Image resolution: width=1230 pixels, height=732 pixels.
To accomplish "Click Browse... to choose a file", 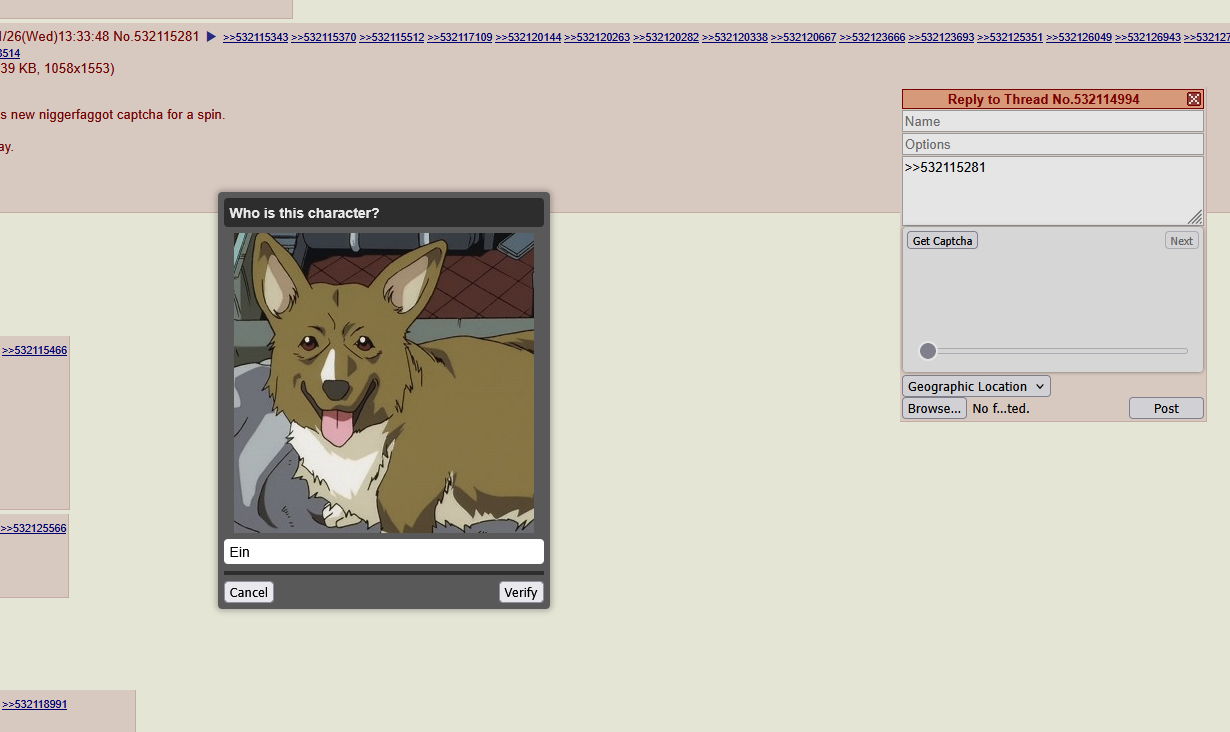I will click(934, 408).
